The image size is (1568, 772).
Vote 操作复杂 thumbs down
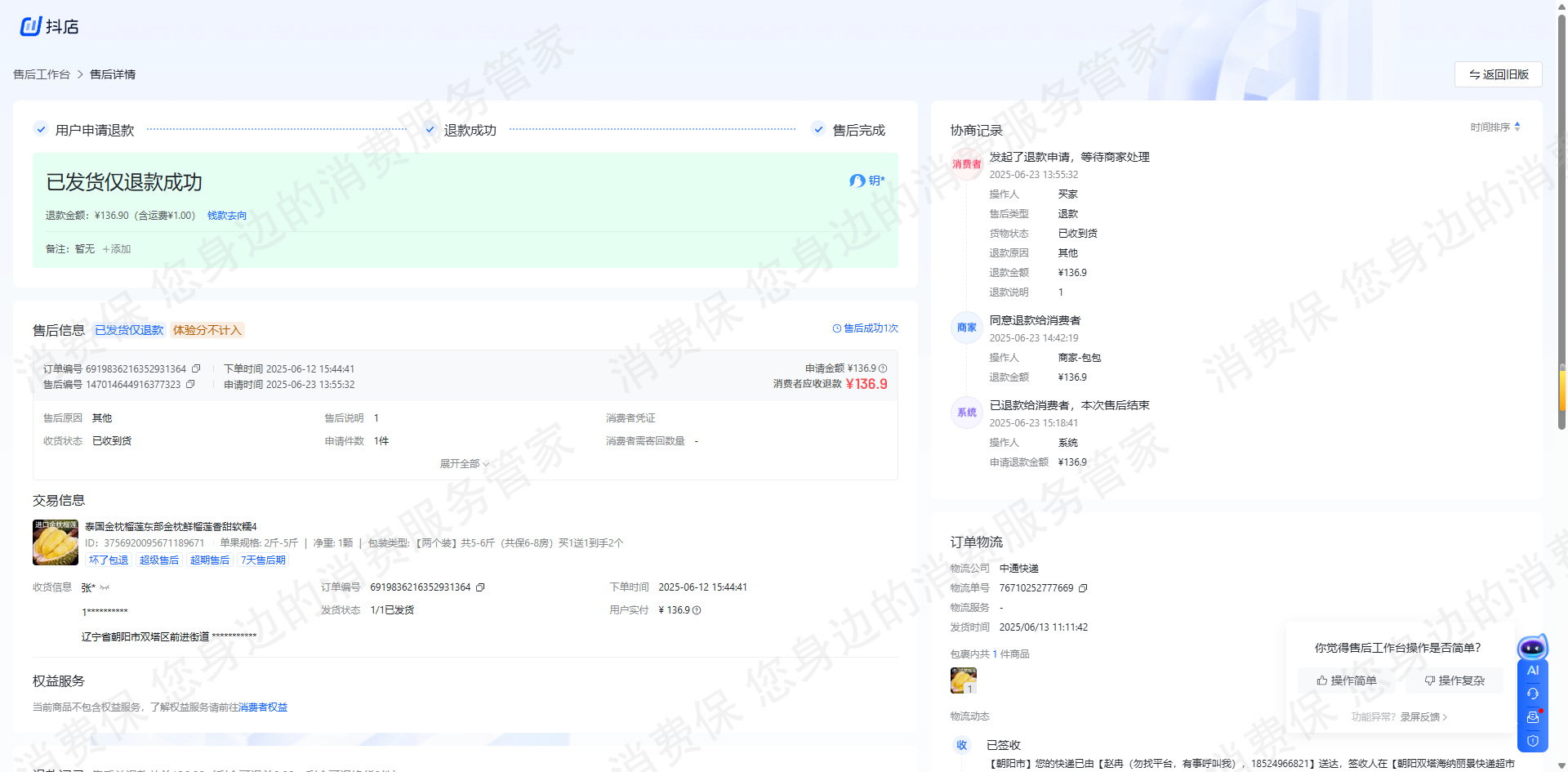(x=1454, y=681)
